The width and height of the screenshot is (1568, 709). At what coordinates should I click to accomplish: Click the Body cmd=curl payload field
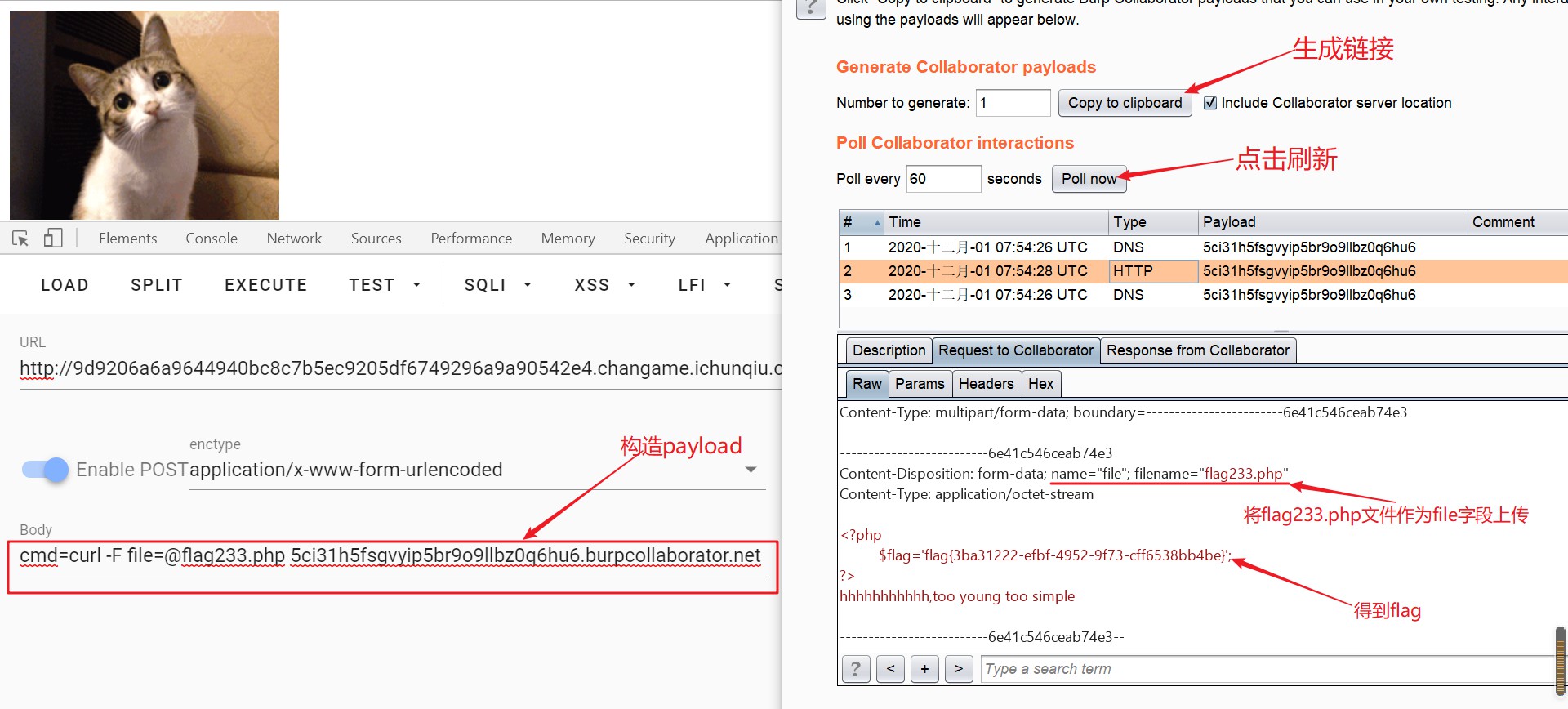[x=391, y=556]
